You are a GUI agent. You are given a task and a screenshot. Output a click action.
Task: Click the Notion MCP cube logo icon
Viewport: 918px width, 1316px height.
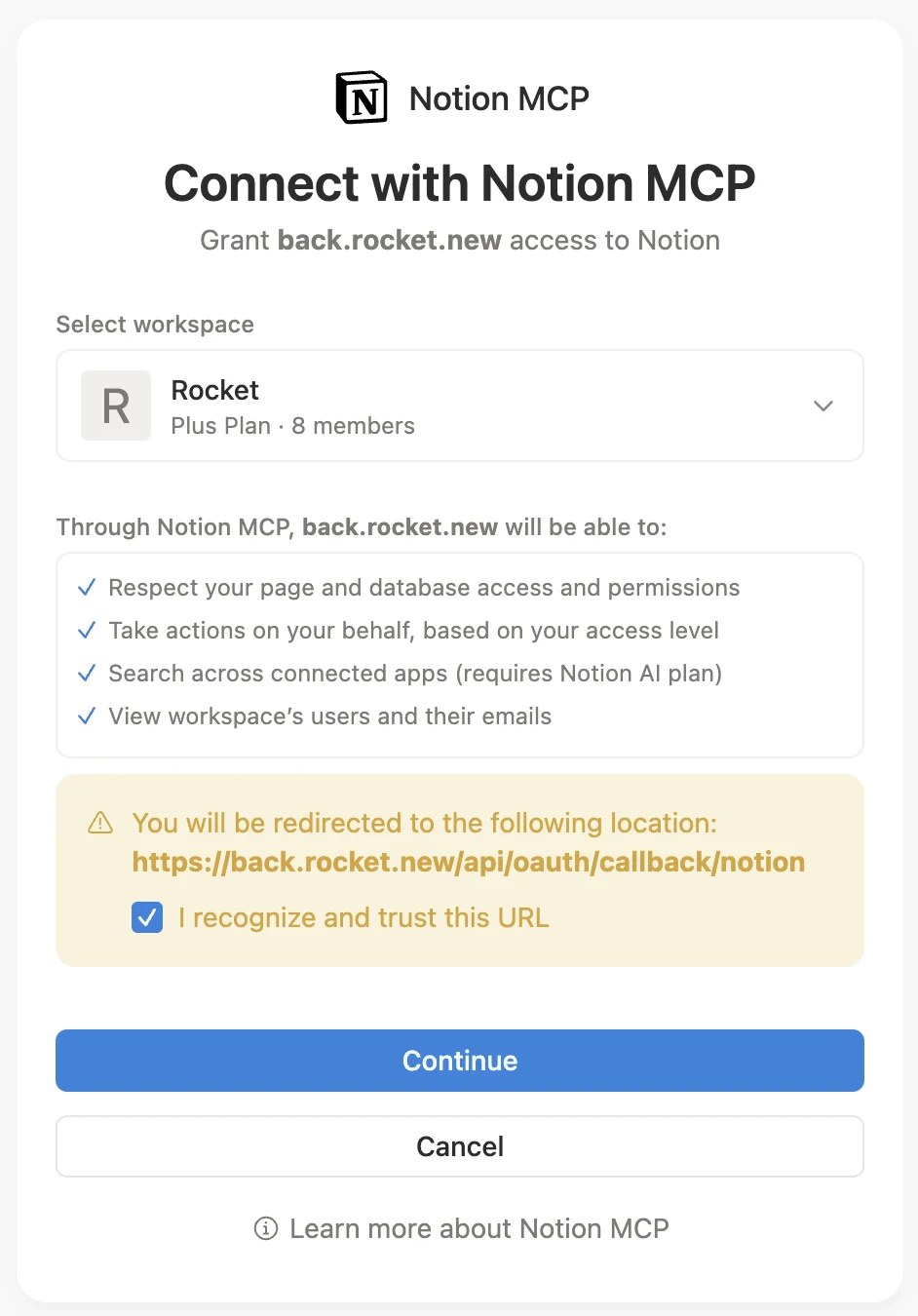point(361,97)
